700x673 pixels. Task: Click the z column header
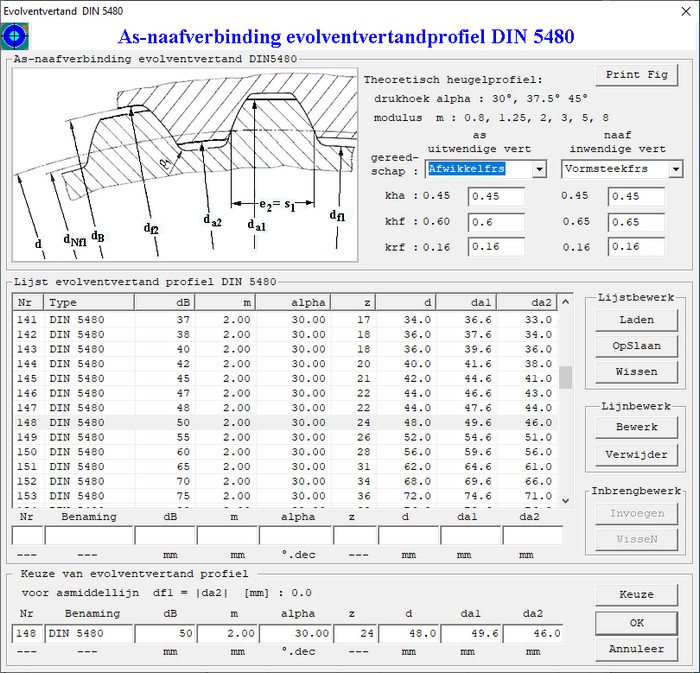tap(353, 303)
